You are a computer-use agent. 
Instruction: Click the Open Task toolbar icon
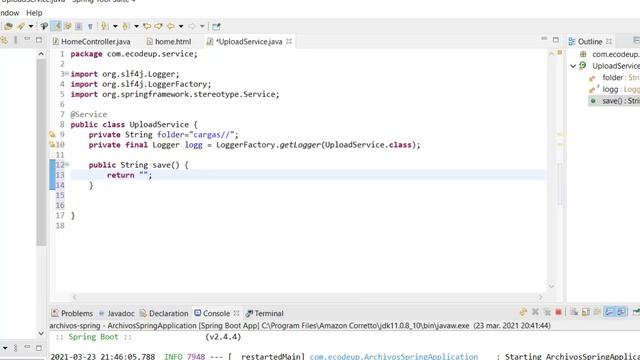point(21,27)
